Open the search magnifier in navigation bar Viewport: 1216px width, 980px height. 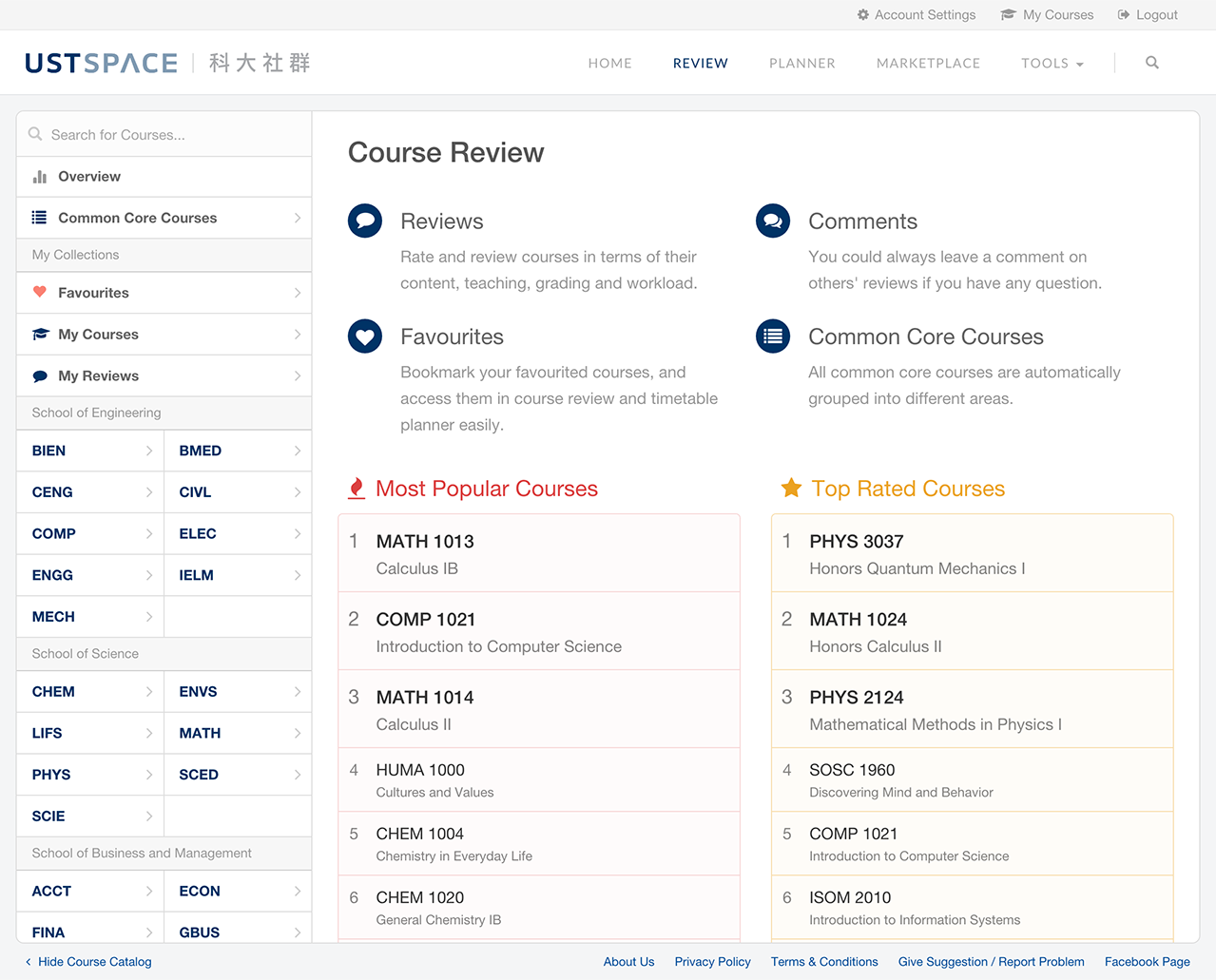[1152, 63]
